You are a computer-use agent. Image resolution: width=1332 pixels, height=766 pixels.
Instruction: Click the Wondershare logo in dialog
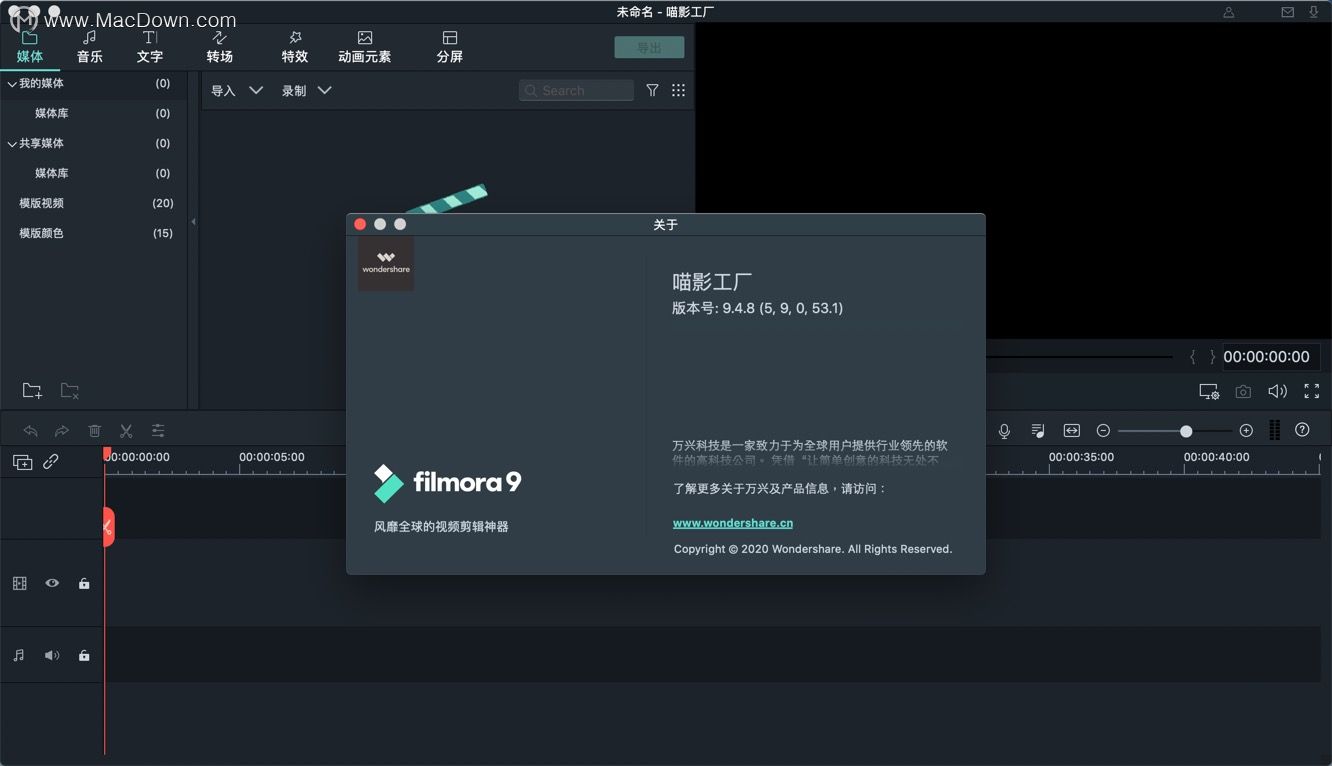click(x=386, y=263)
